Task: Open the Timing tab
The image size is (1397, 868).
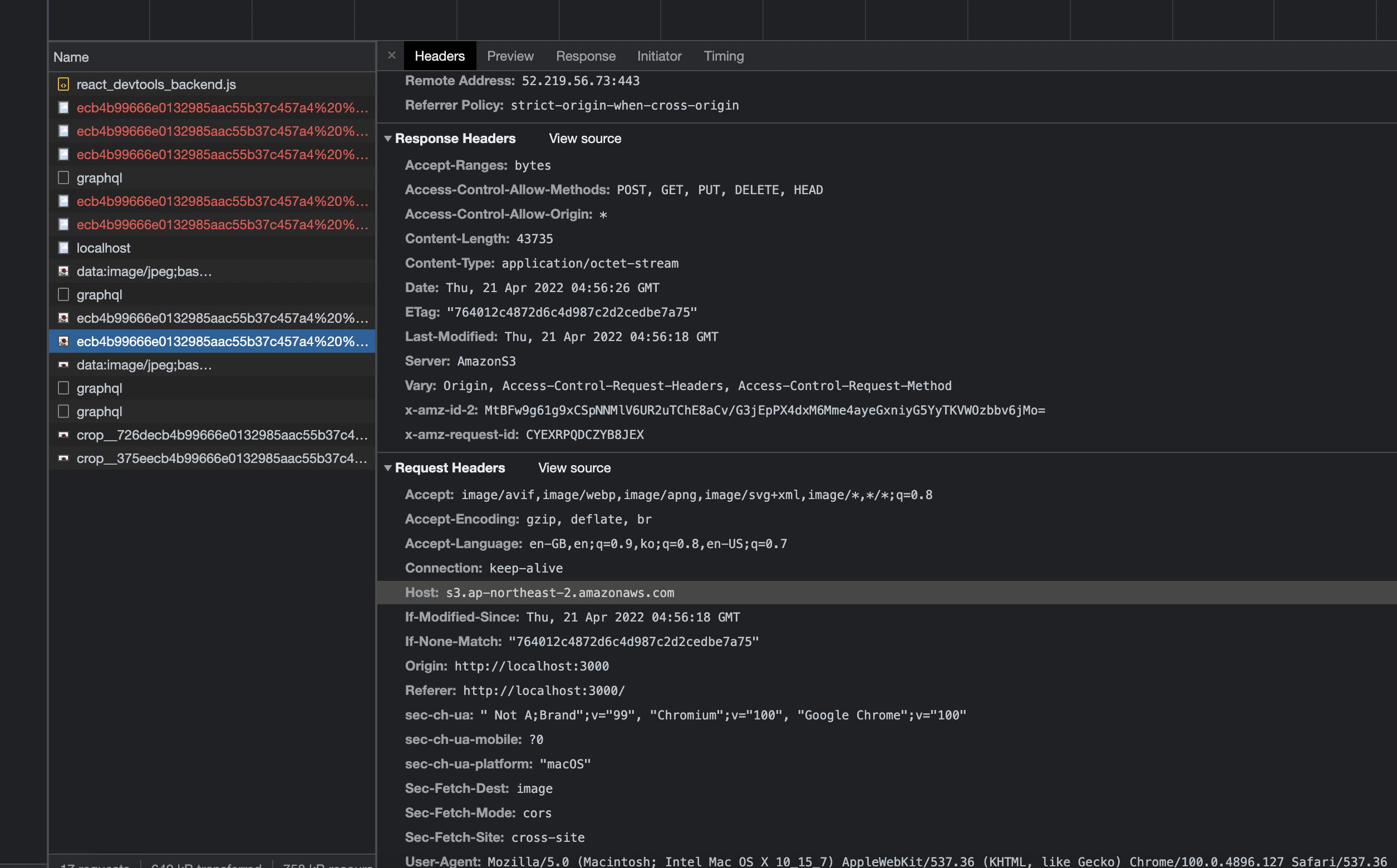Action: click(724, 56)
